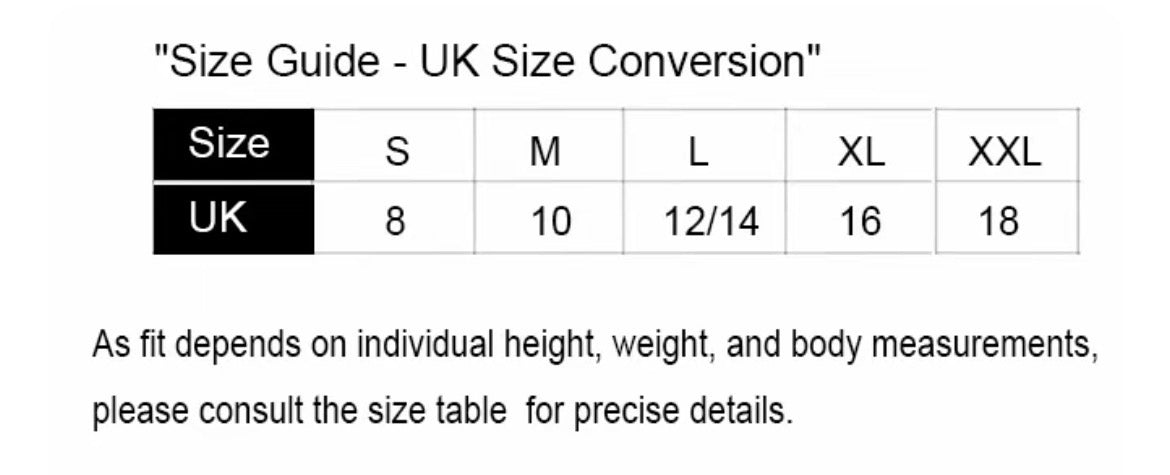Viewport: 1170px width, 475px height.
Task: Click the UK 18 cell
Action: click(x=1007, y=218)
